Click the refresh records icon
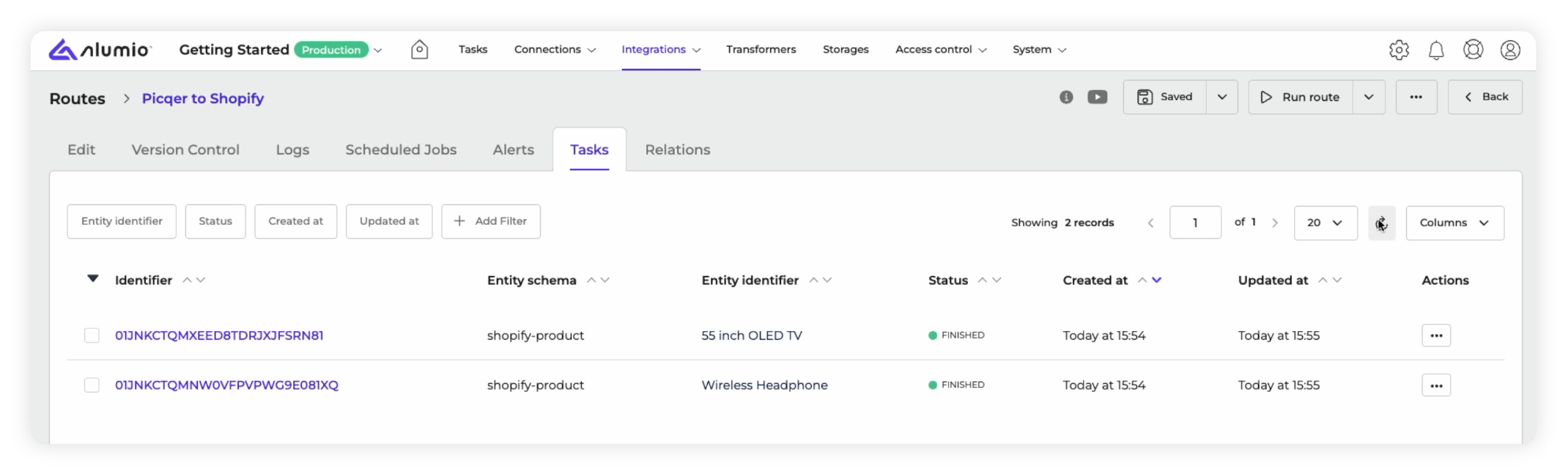Viewport: 1568px width, 476px height. (x=1382, y=223)
